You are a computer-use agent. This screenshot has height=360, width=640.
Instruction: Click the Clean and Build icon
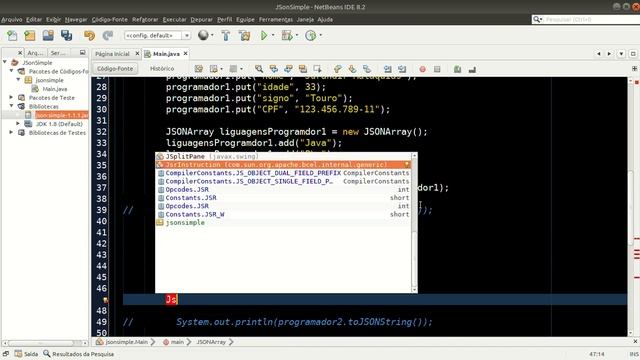point(244,36)
